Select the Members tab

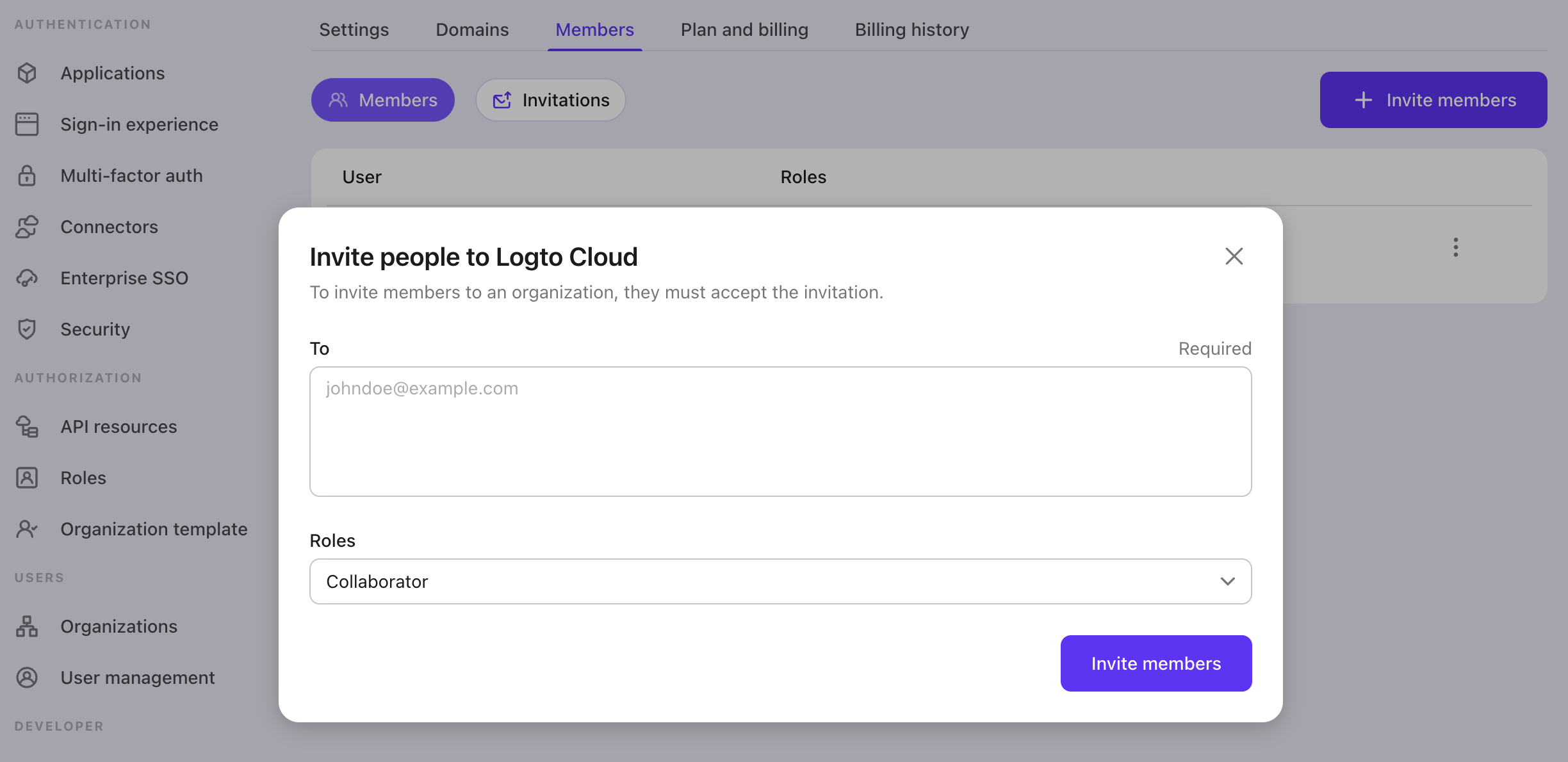pos(594,29)
